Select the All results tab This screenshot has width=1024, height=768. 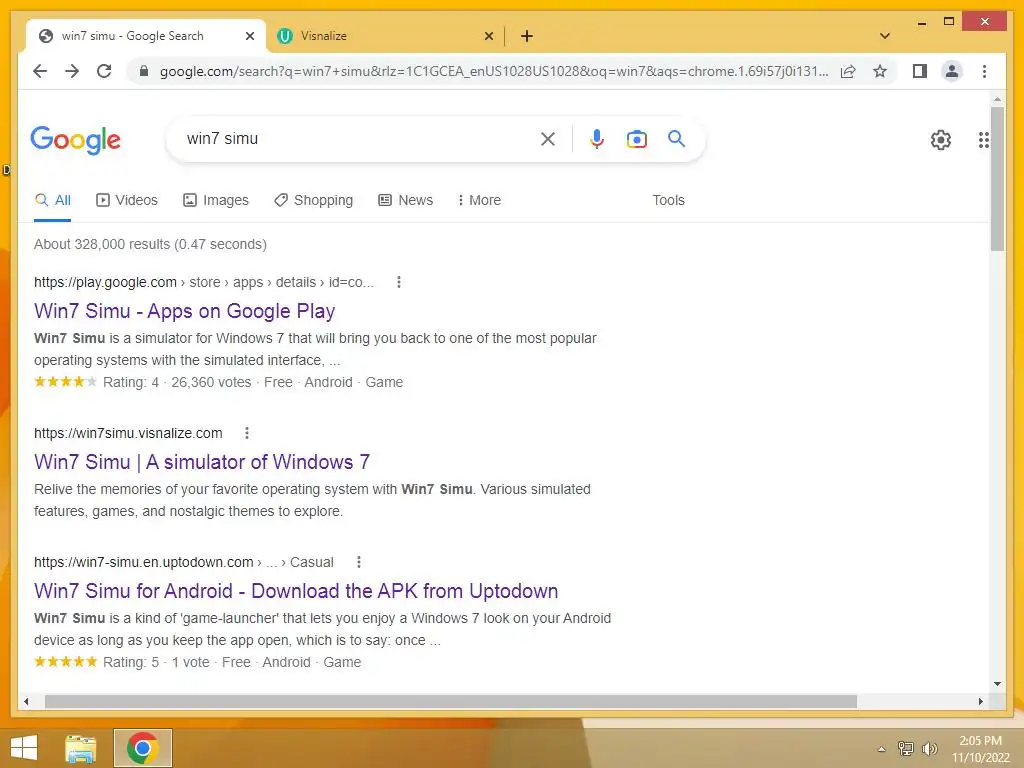tap(53, 200)
